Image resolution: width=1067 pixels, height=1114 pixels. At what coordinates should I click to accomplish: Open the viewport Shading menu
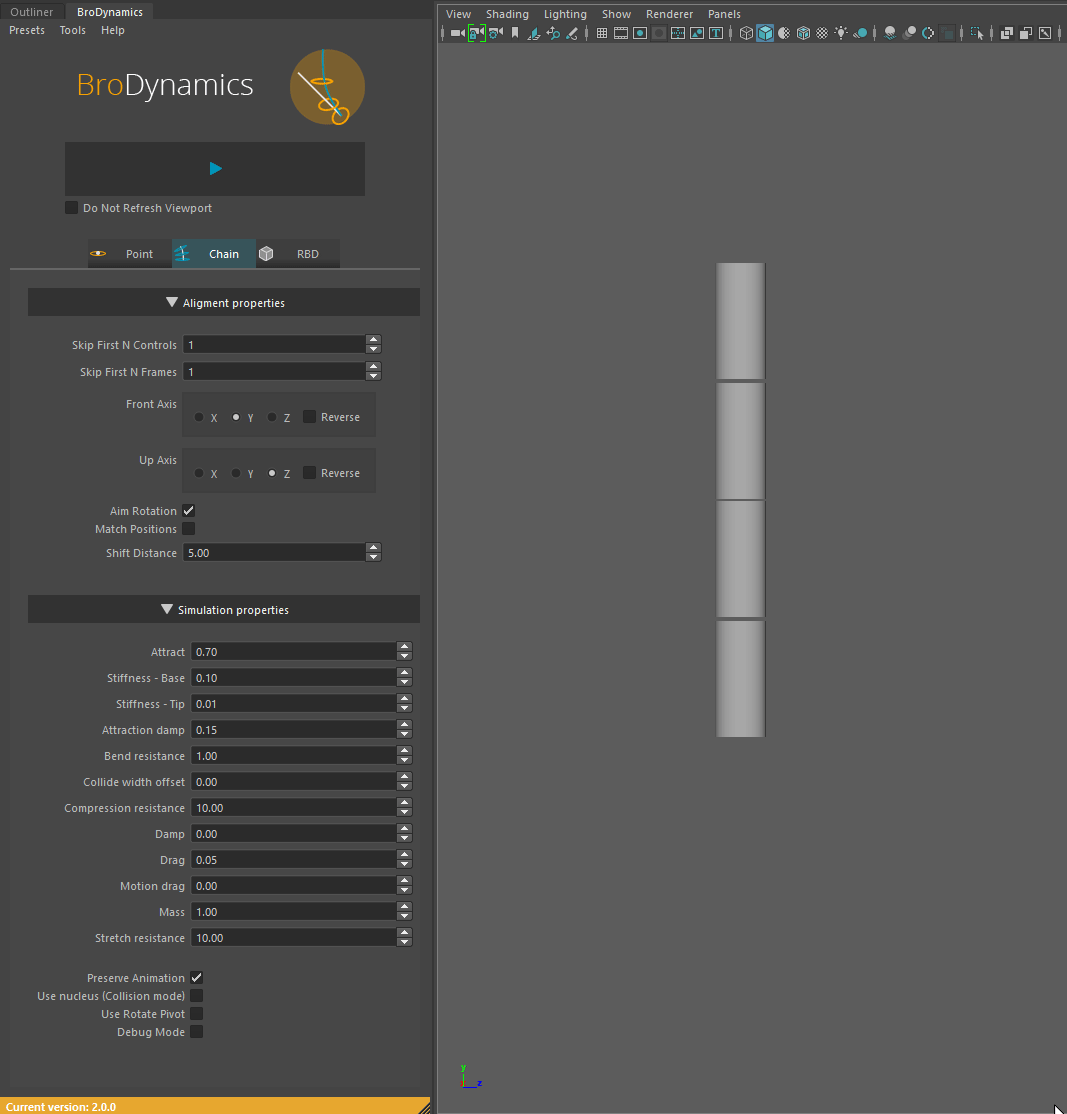click(507, 14)
